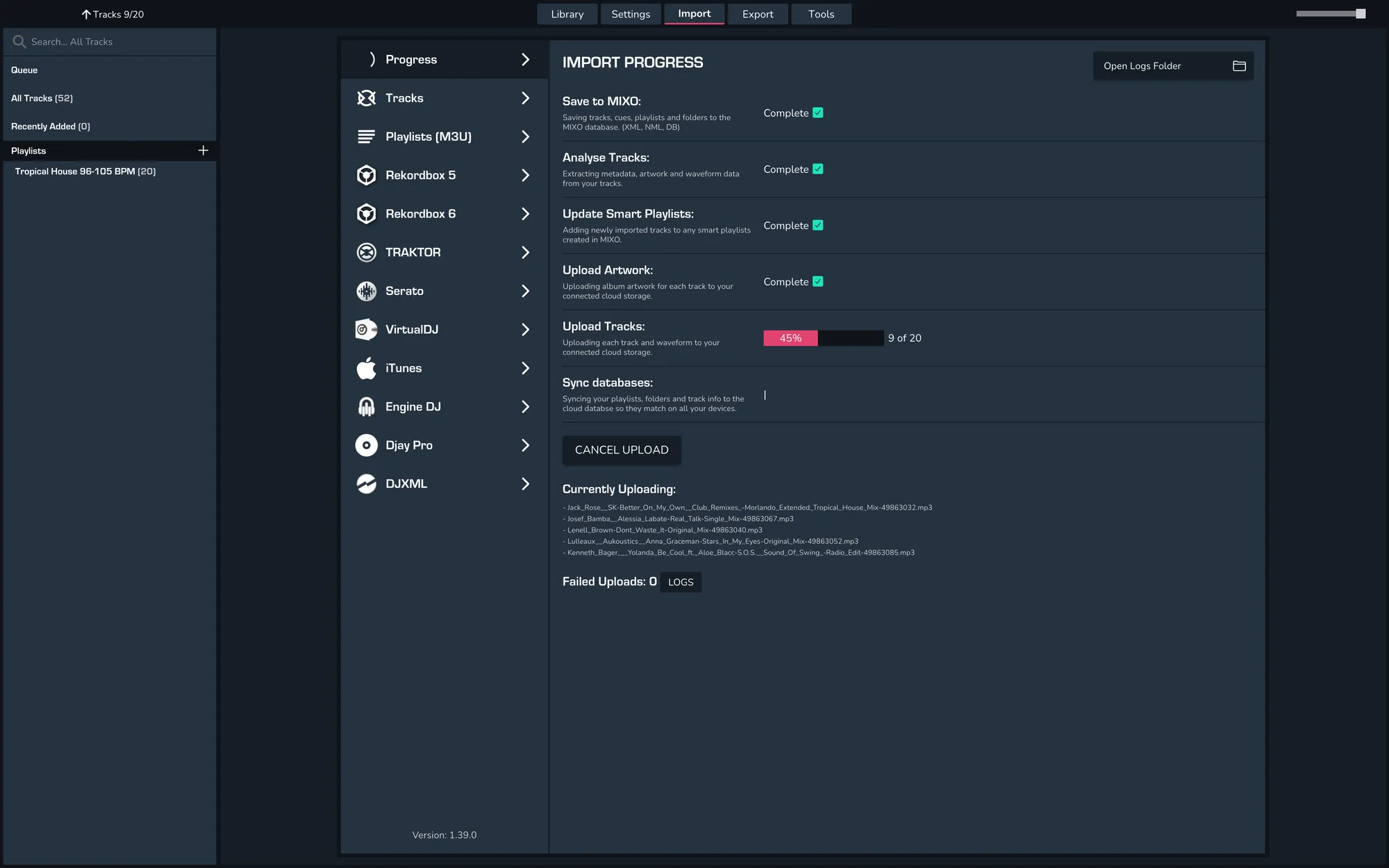Open the Library tab
Screen dimensions: 1389x868
pos(567,14)
